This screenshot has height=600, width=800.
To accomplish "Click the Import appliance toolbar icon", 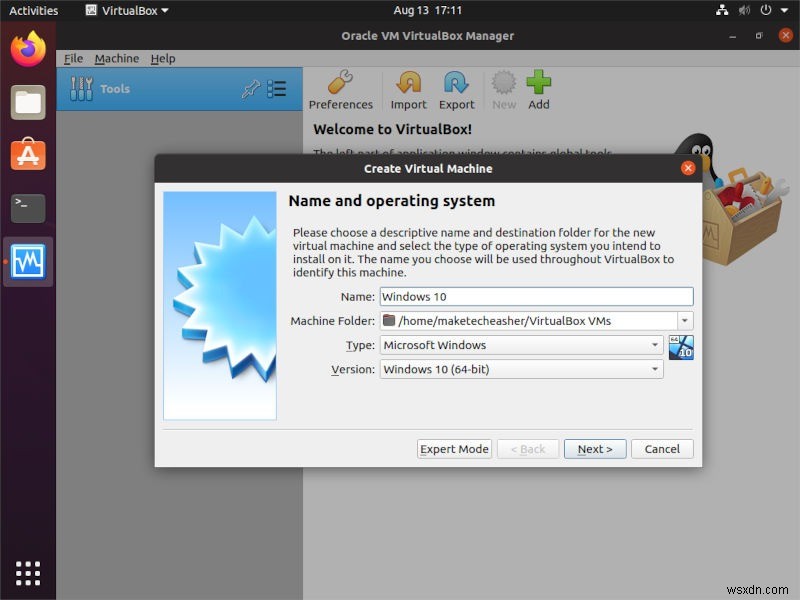I will pyautogui.click(x=408, y=89).
